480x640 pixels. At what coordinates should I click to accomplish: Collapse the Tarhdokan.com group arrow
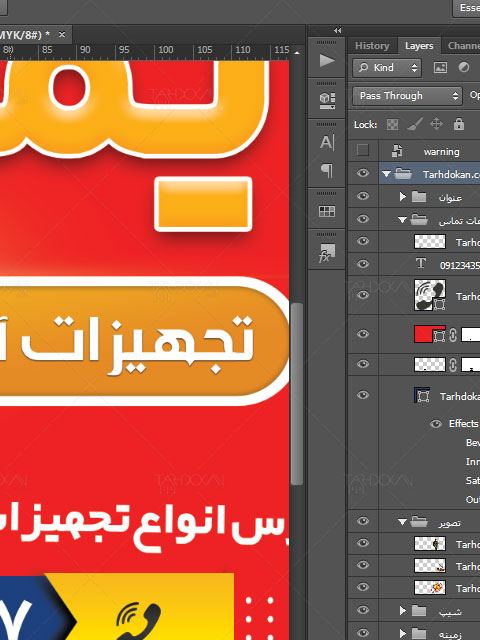(x=386, y=174)
